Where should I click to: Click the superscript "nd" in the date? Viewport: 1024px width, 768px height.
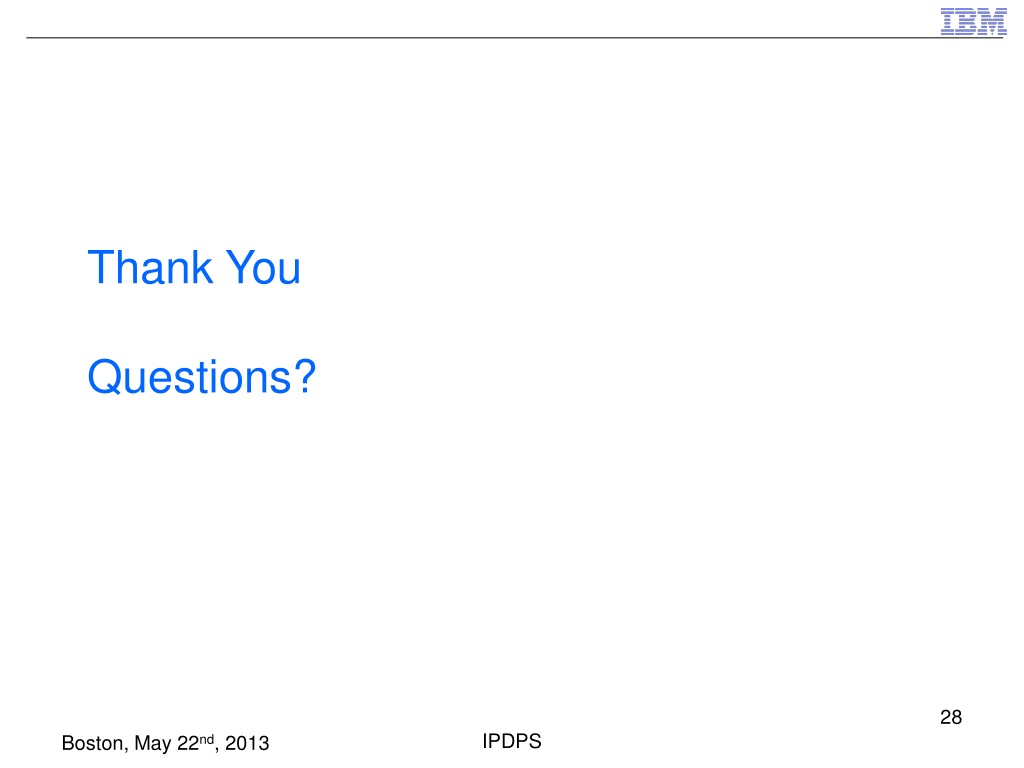206,739
